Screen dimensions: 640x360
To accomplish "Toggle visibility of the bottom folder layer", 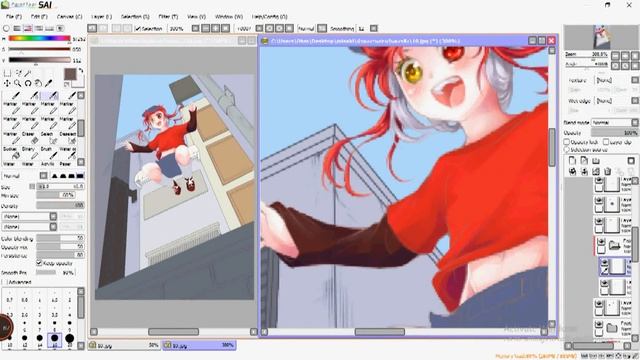I will 599,324.
